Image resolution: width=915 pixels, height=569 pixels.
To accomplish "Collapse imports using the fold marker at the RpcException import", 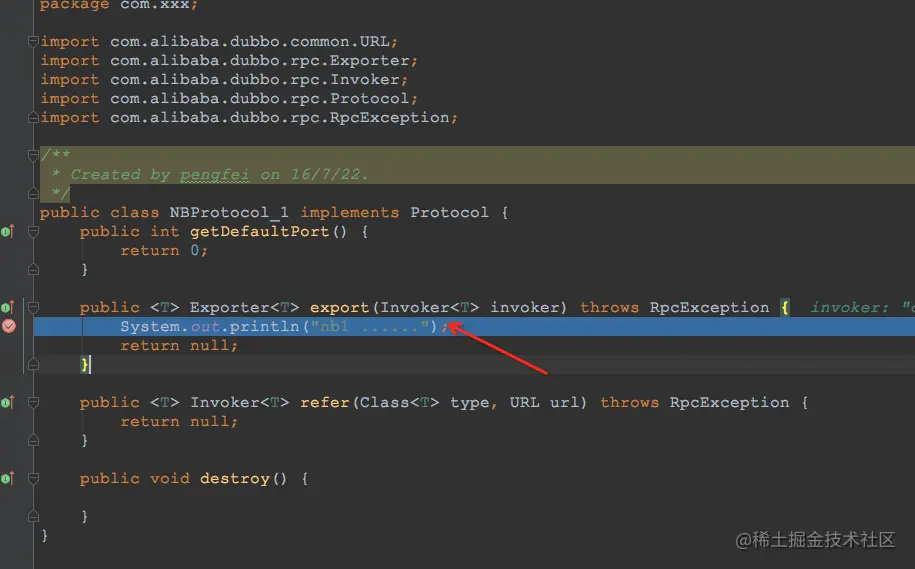I will [x=33, y=117].
